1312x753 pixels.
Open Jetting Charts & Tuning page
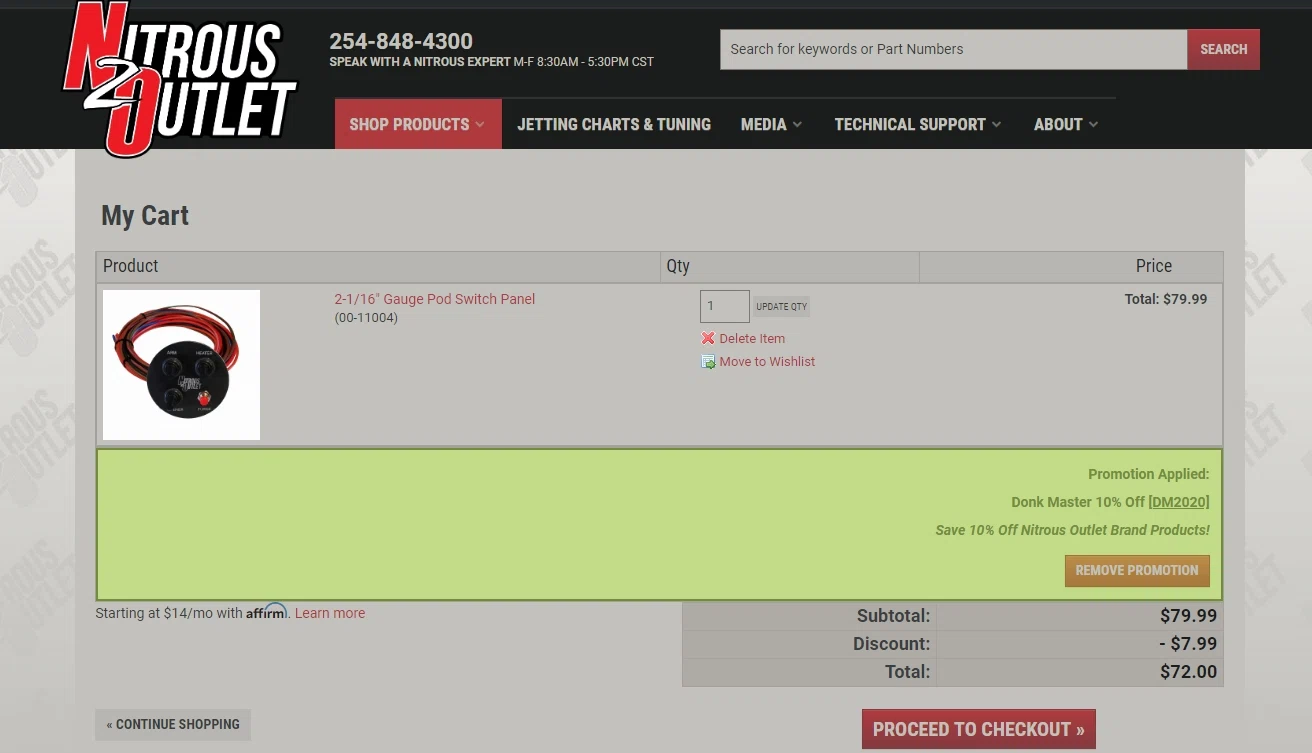[614, 124]
